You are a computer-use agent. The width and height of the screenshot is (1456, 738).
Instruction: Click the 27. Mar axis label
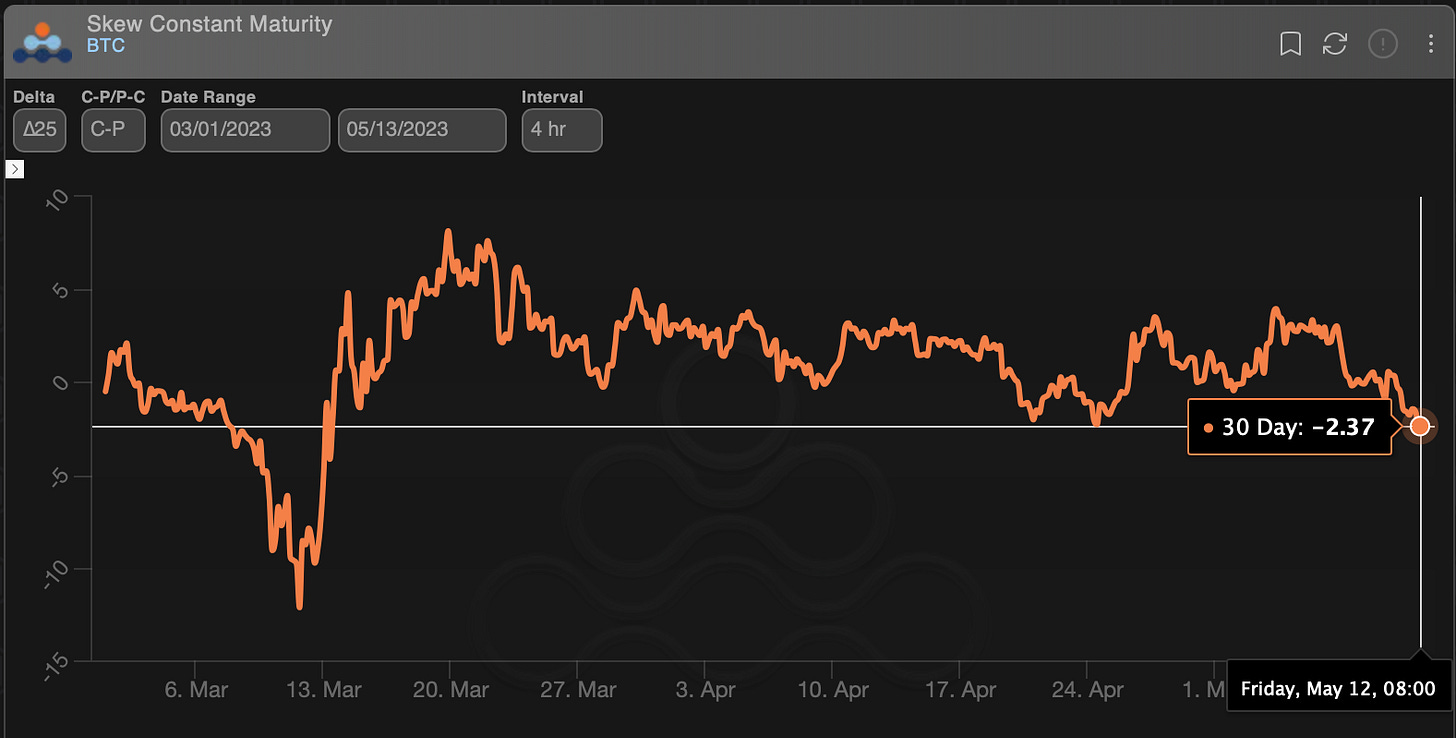(x=578, y=690)
